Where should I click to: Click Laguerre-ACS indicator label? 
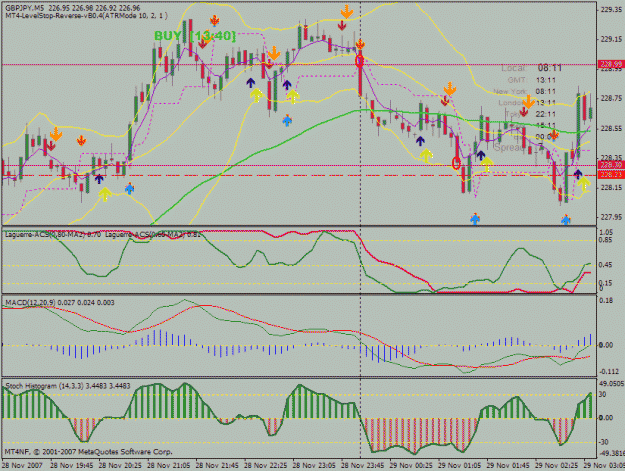point(103,235)
